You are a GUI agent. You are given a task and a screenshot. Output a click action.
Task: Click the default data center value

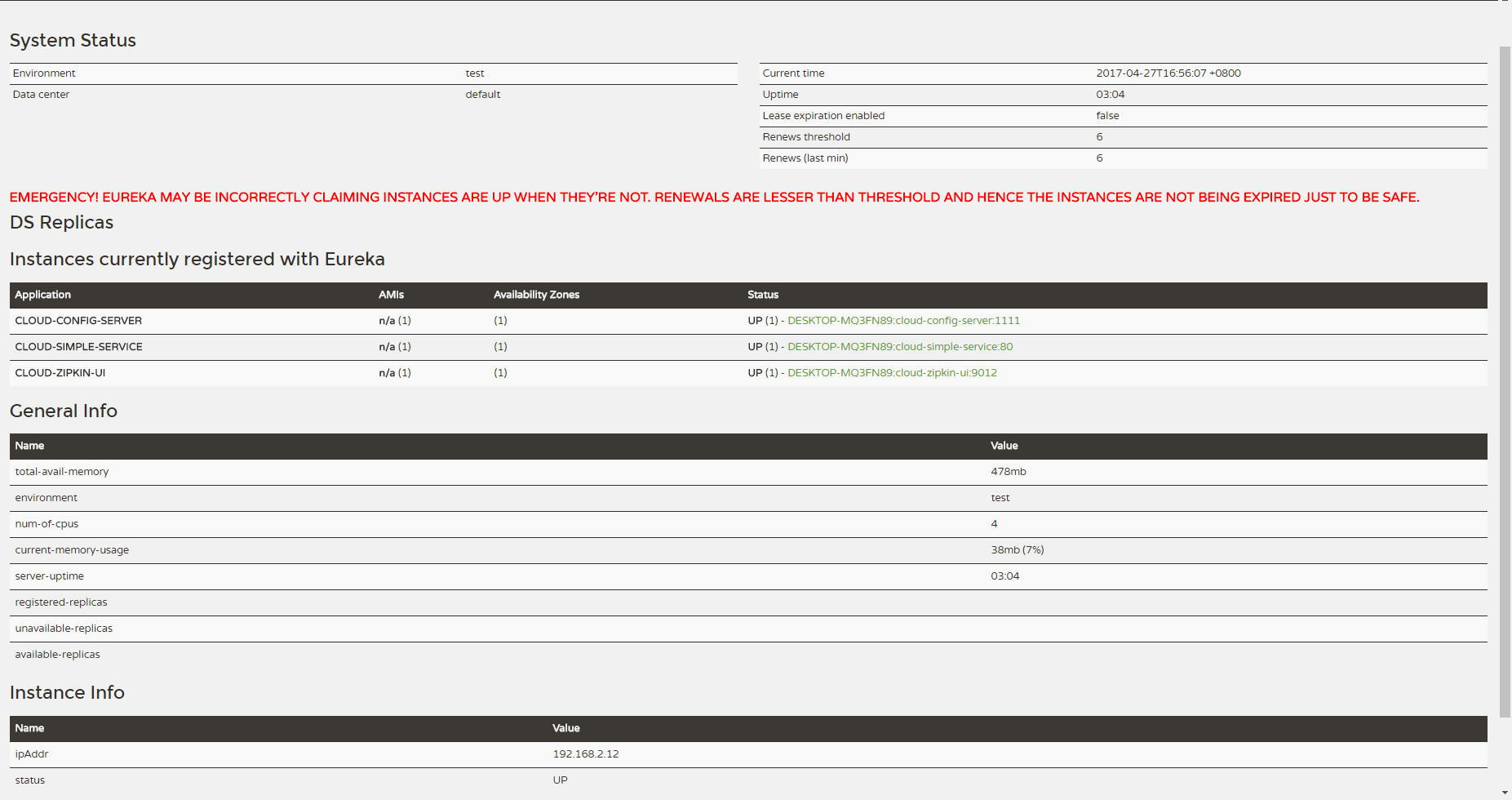click(x=483, y=95)
